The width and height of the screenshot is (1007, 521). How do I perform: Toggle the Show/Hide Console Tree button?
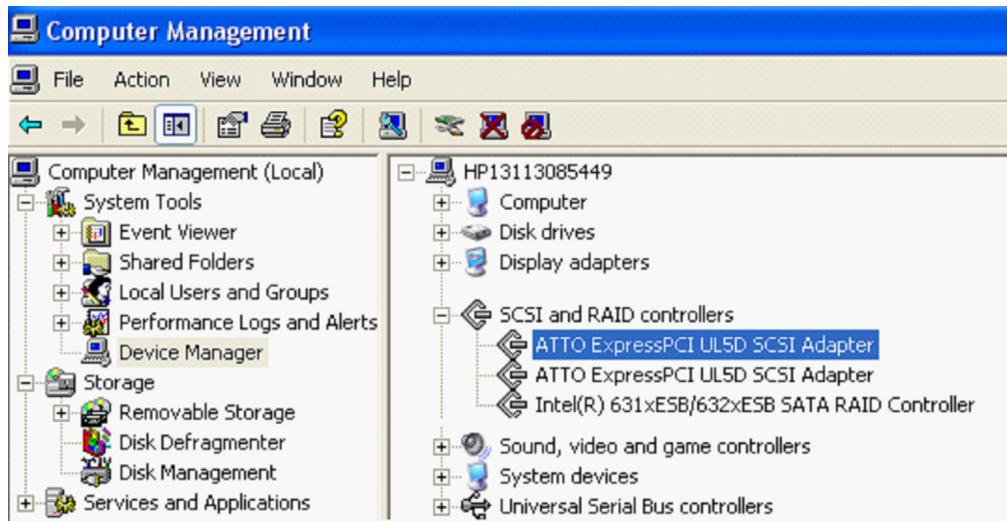click(x=176, y=125)
